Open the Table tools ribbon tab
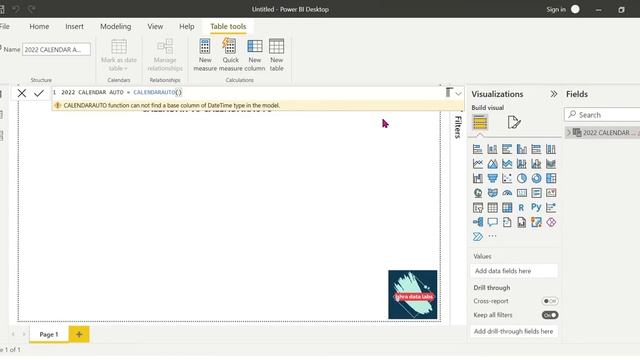The height and width of the screenshot is (360, 640). pyautogui.click(x=228, y=27)
